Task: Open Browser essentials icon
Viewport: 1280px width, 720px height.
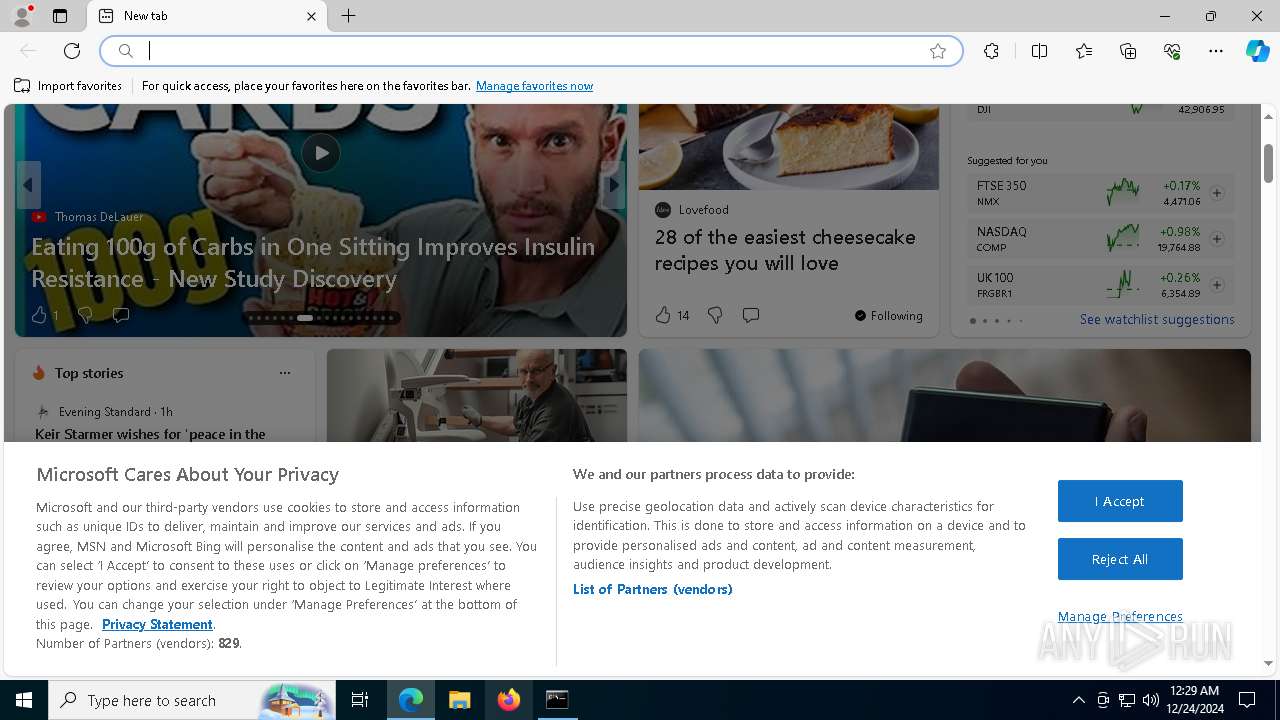Action: pos(1172,51)
